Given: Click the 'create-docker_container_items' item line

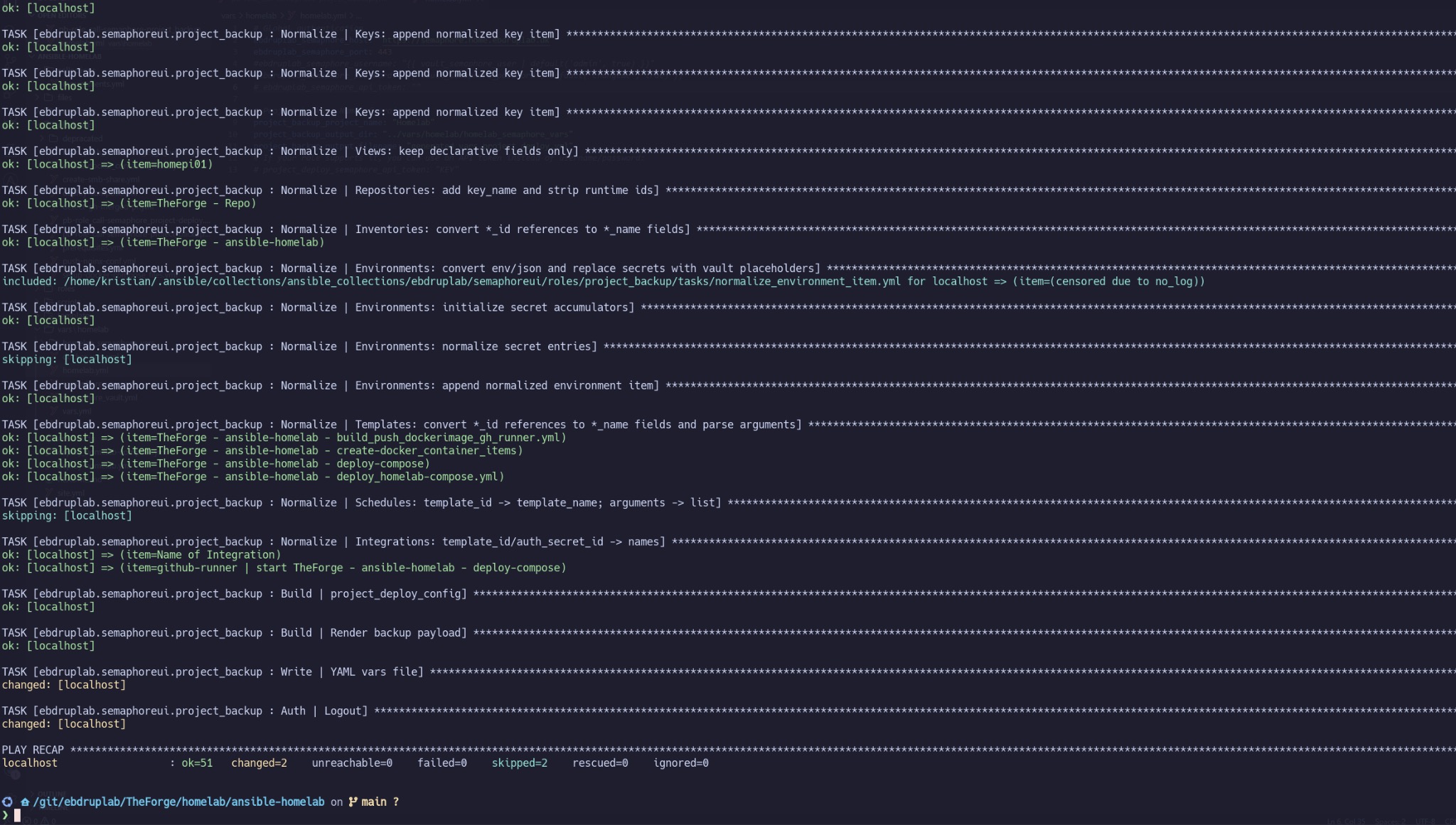Looking at the screenshot, I should point(262,450).
